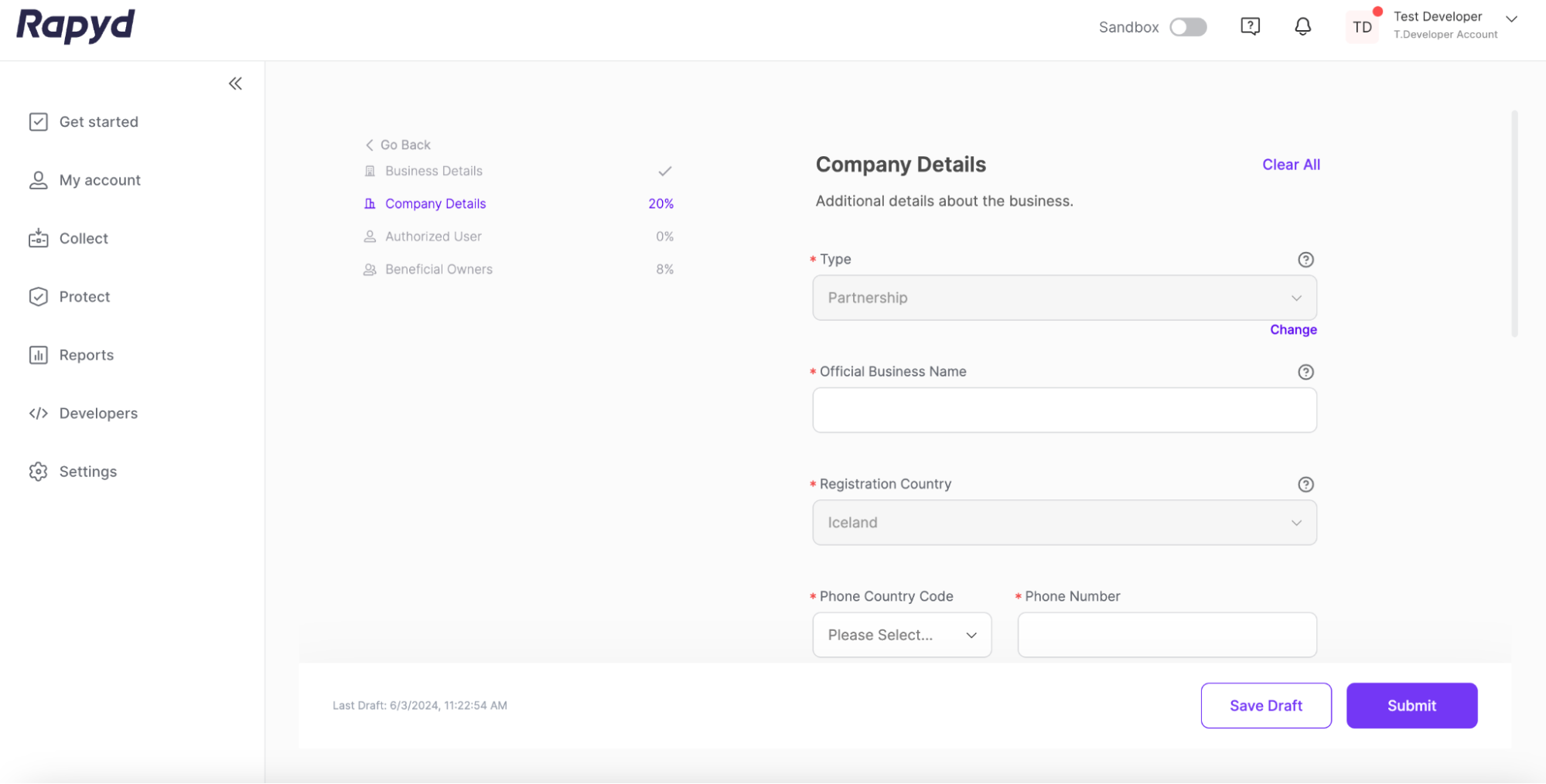The image size is (1546, 784).
Task: Click the Rapyd logo
Action: pyautogui.click(x=76, y=26)
